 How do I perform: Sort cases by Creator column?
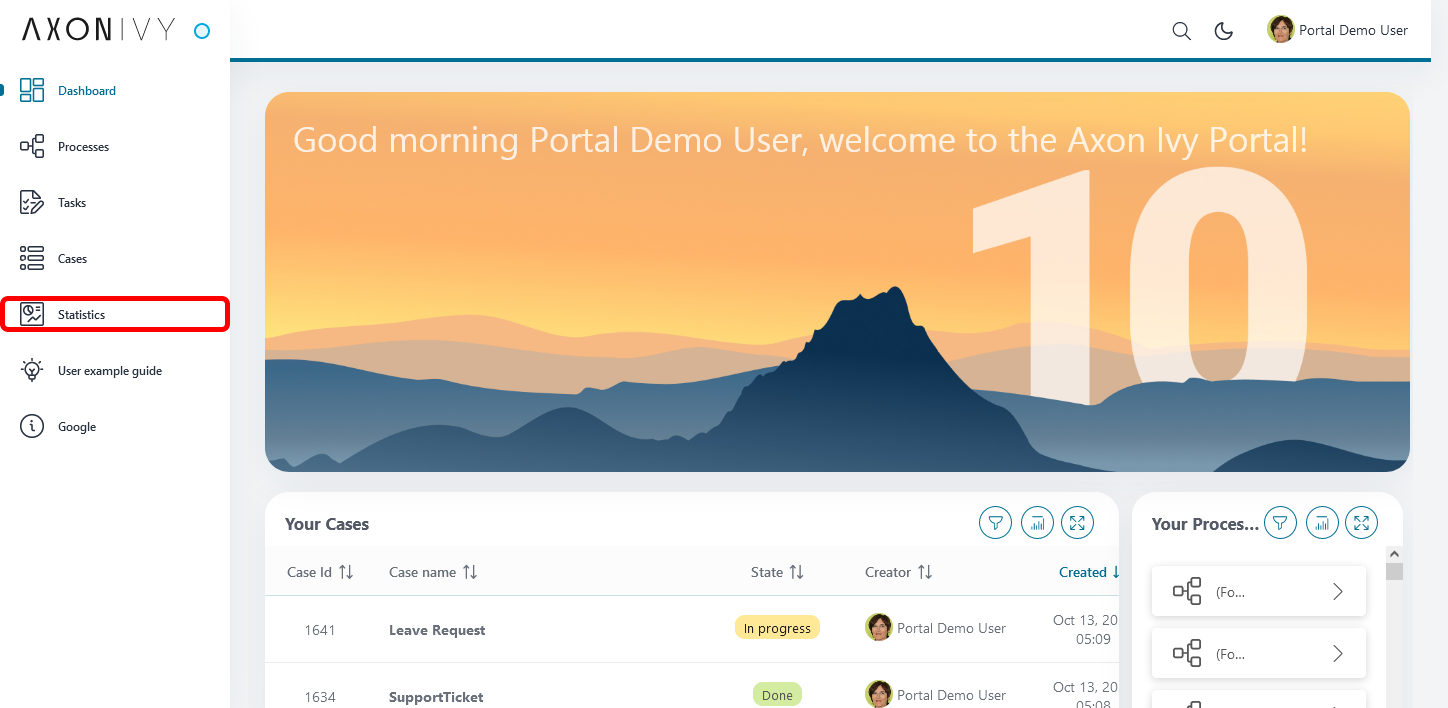coord(898,572)
